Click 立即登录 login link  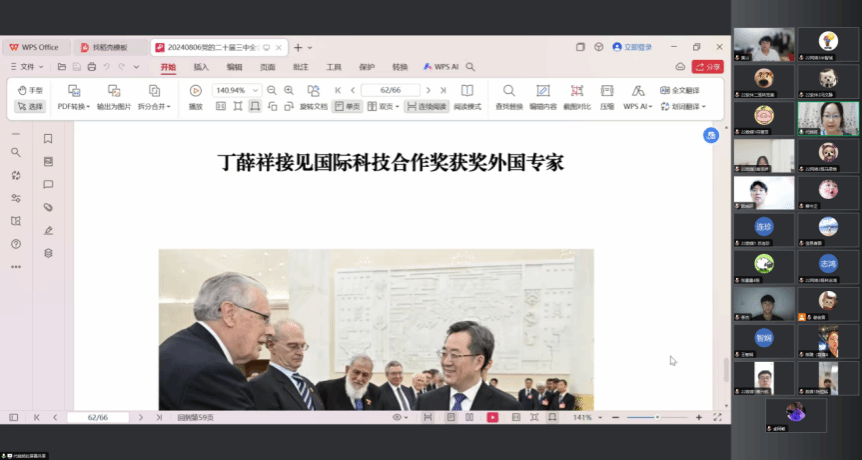(632, 47)
